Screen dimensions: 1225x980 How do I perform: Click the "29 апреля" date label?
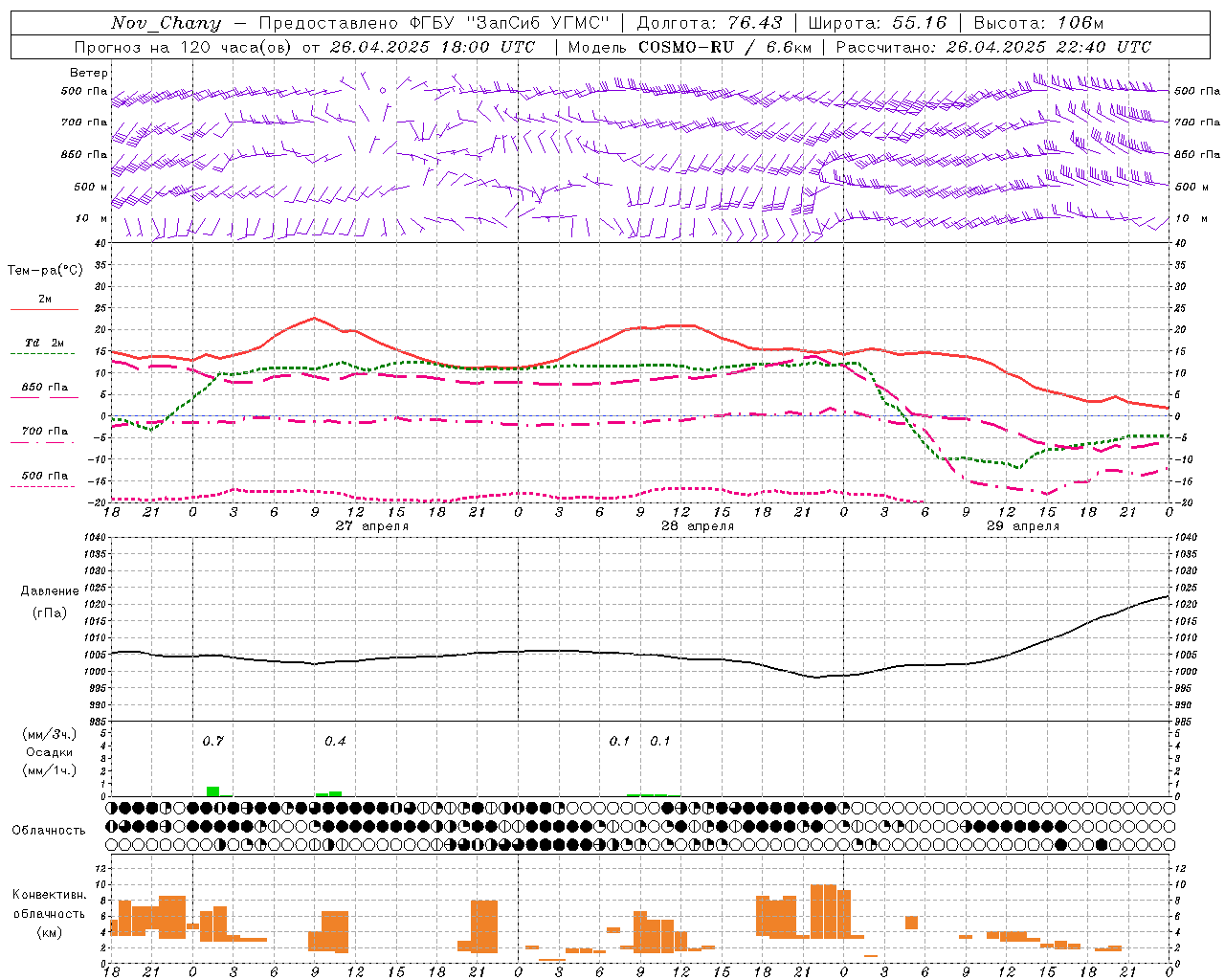1023,526
